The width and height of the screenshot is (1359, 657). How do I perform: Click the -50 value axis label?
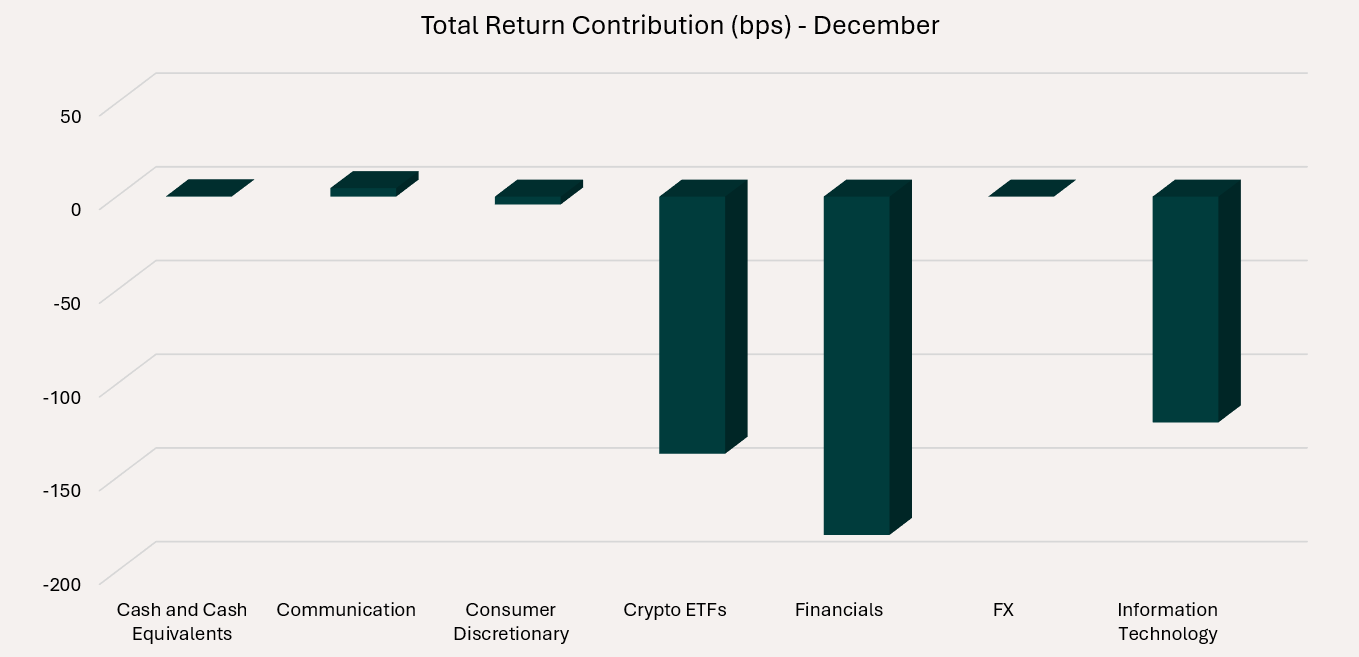pos(66,302)
